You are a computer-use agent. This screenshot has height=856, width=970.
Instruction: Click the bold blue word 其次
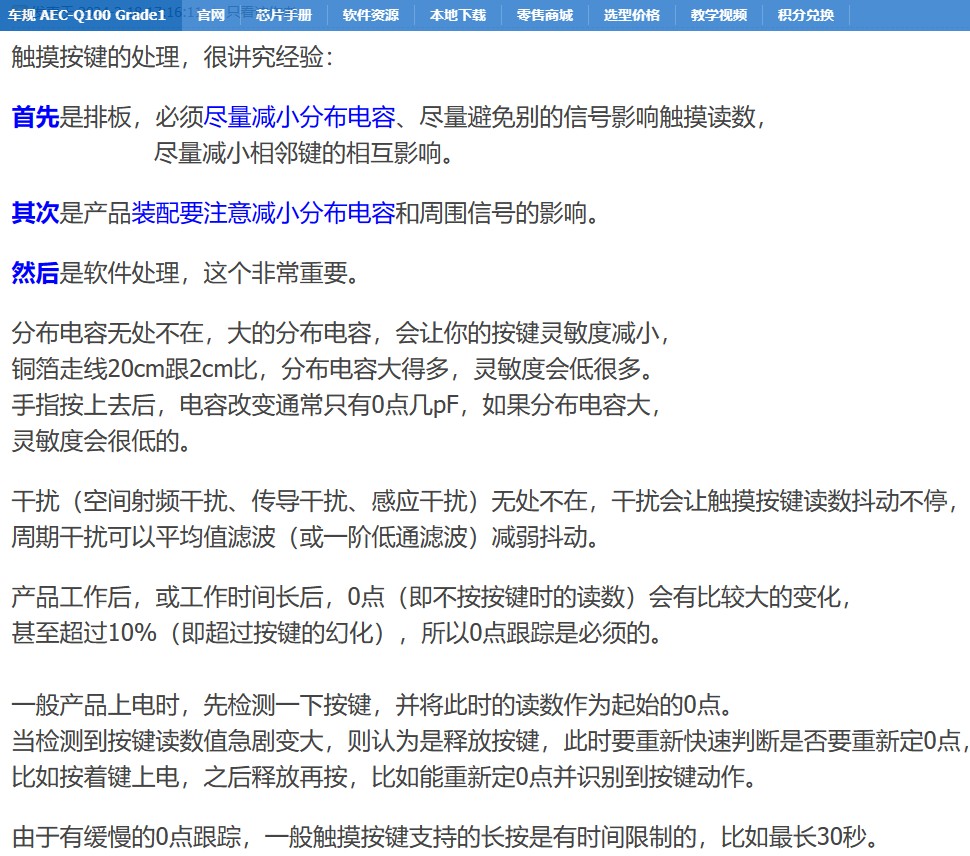(35, 213)
